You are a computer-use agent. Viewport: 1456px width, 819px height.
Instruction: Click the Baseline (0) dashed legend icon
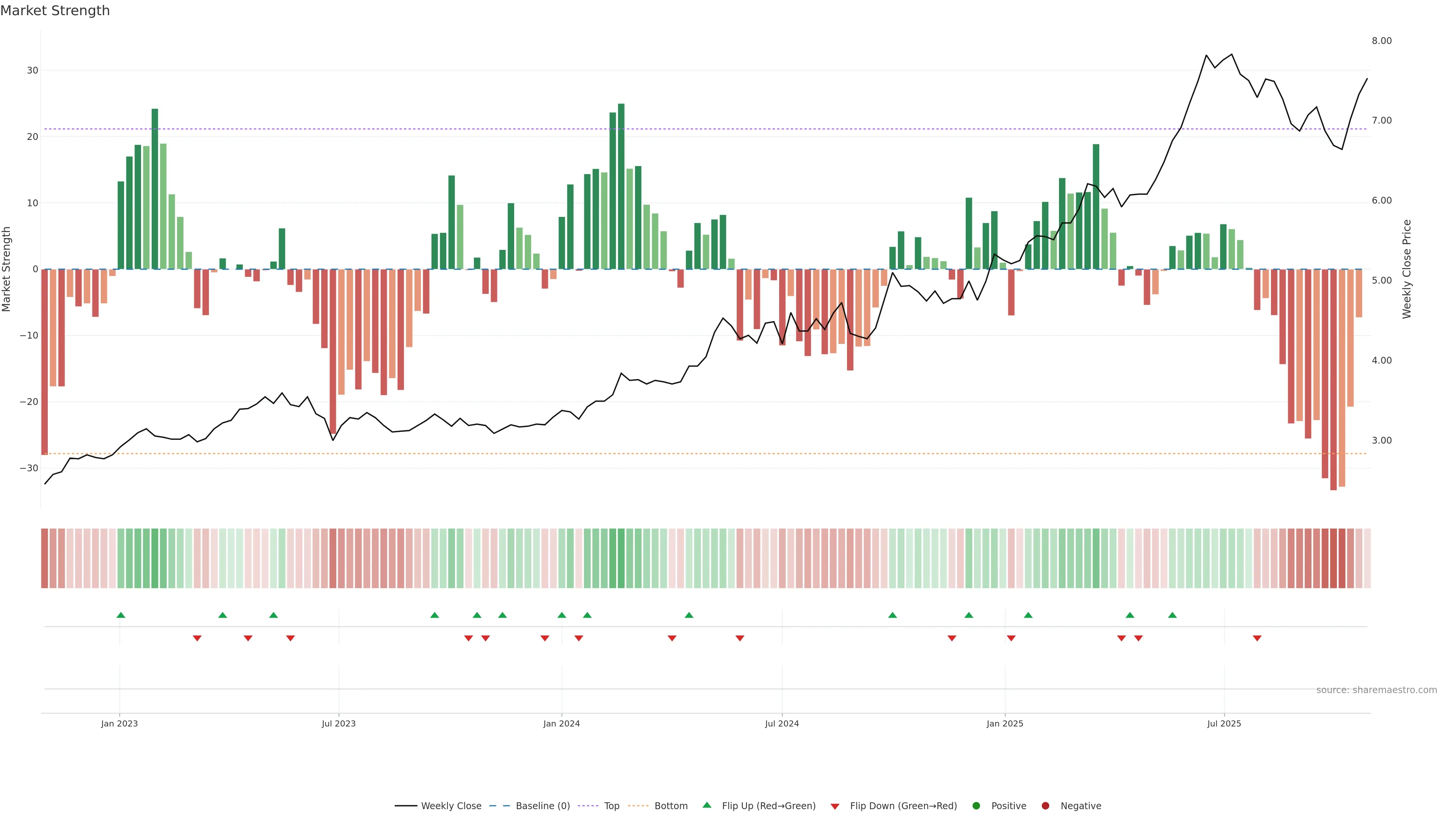tap(499, 806)
